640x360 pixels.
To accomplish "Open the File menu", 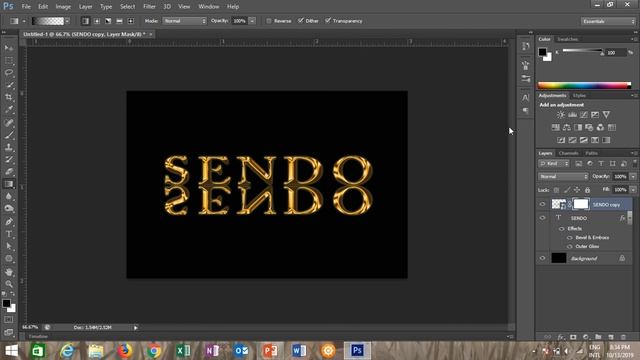I will tap(26, 7).
